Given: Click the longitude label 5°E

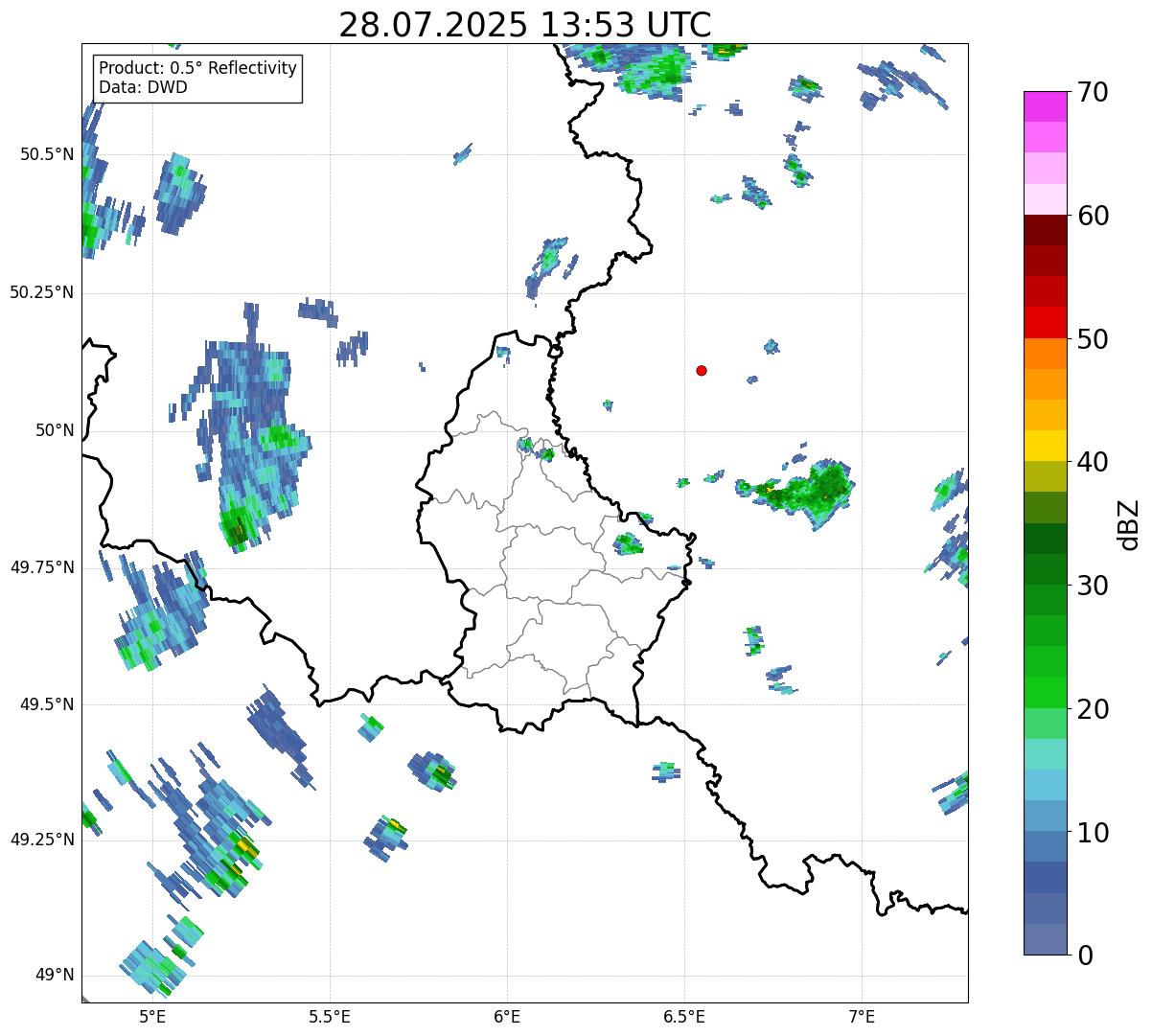Looking at the screenshot, I should point(152,1016).
